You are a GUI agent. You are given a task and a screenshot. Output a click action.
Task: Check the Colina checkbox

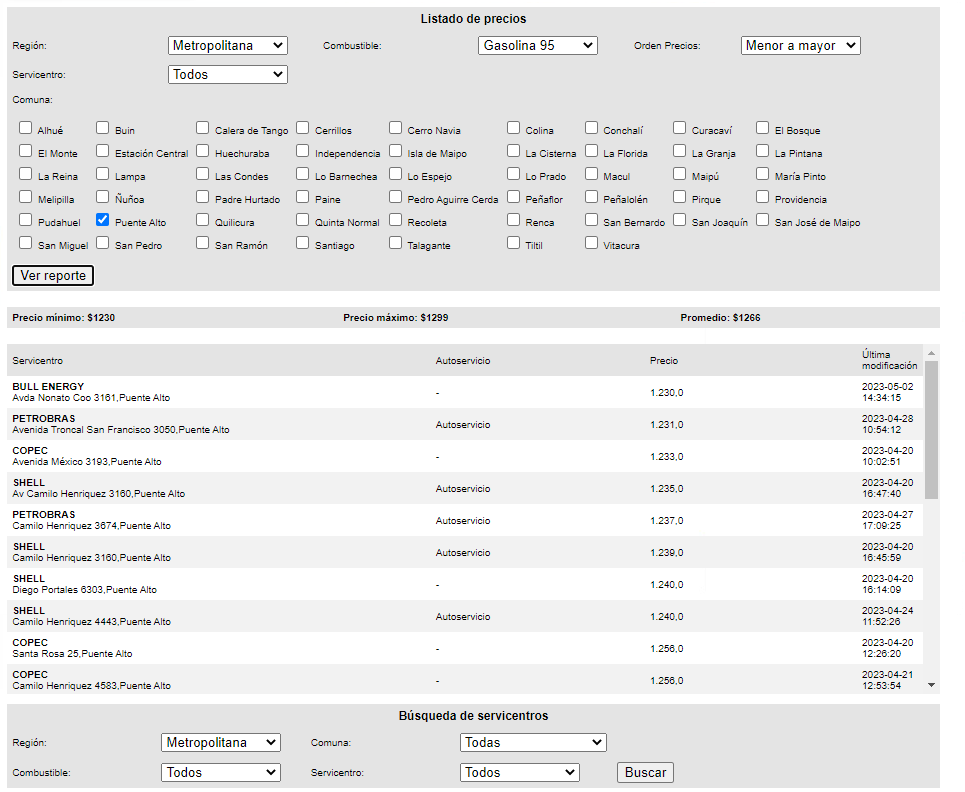[x=513, y=127]
